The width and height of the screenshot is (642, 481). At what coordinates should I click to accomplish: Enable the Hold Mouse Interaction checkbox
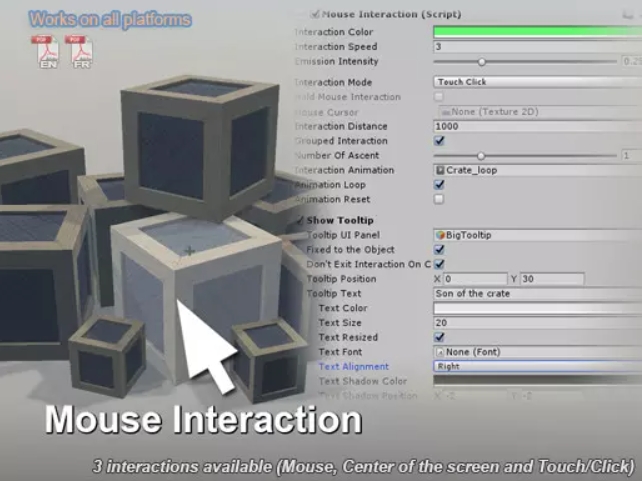pyautogui.click(x=439, y=97)
